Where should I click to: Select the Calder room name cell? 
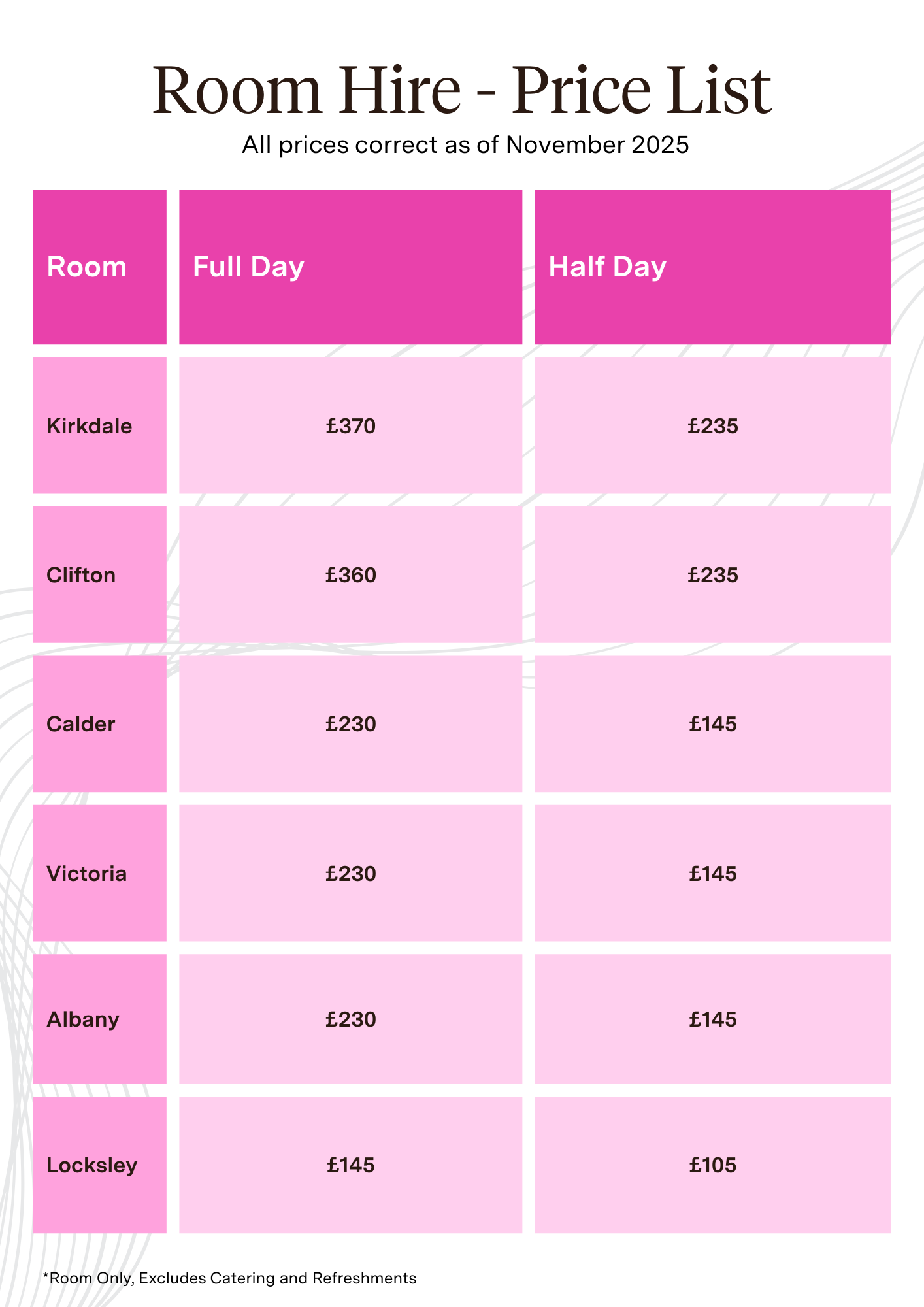tap(81, 724)
